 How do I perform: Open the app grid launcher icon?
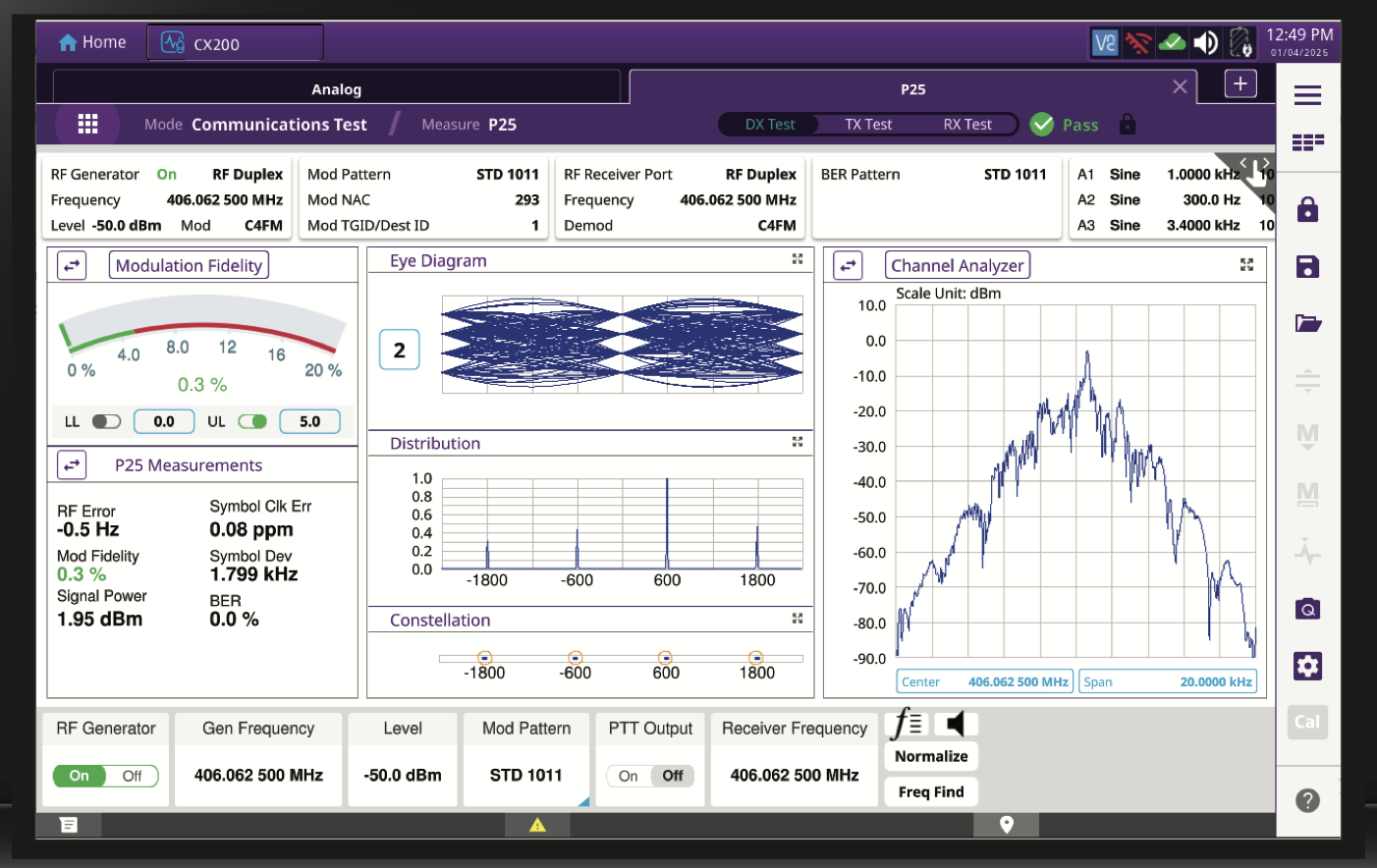pos(87,125)
